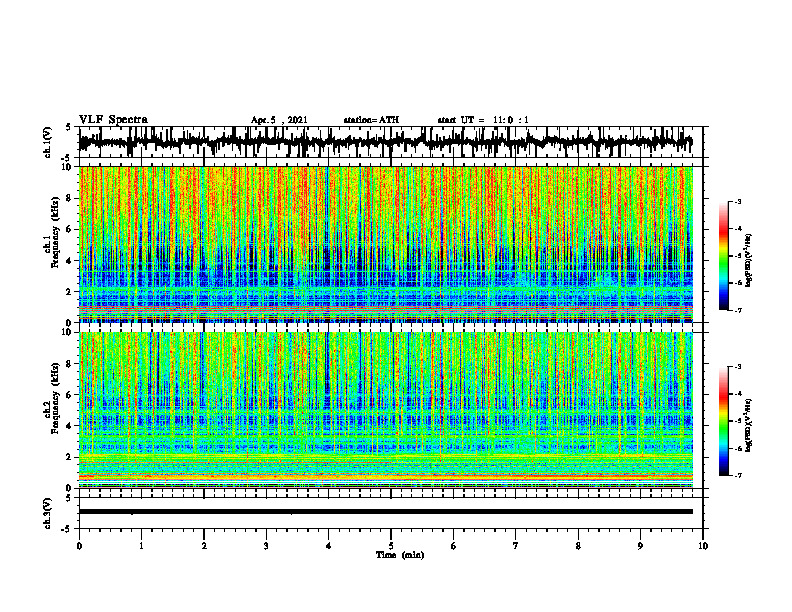The width and height of the screenshot is (792, 612).
Task: Click the time axis tick label "9"
Action: click(640, 546)
